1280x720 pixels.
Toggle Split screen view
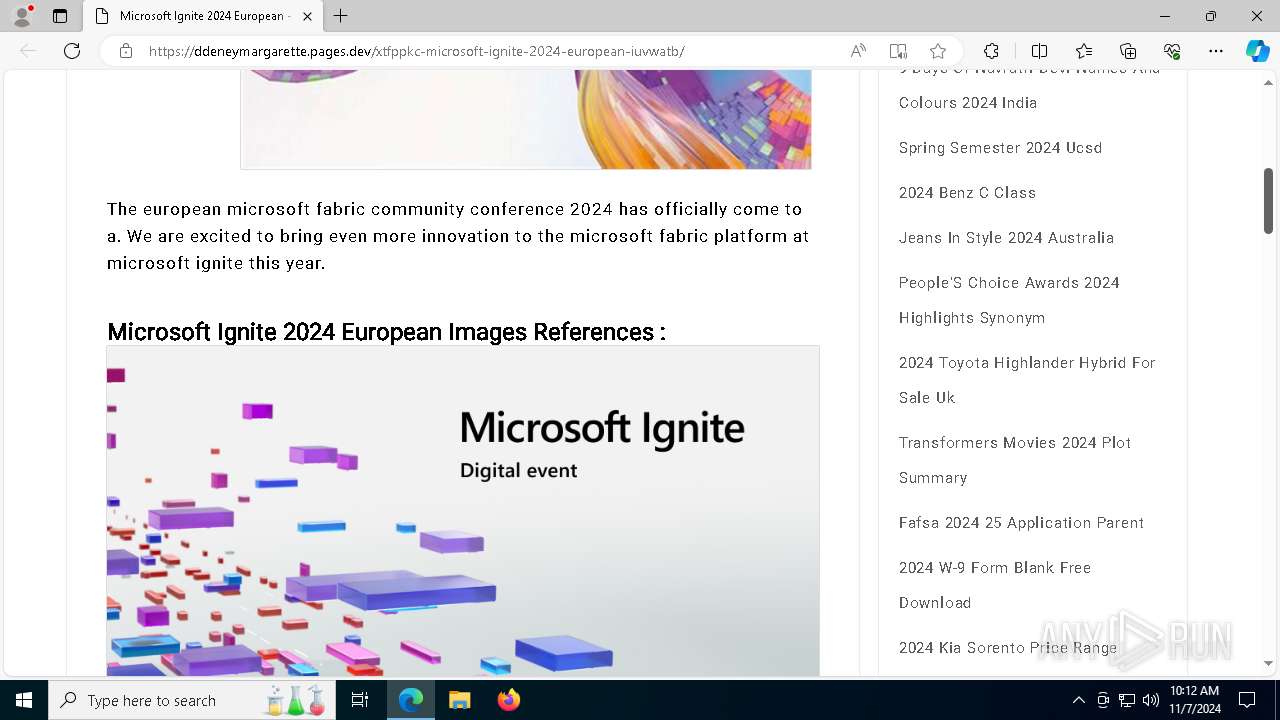(x=1039, y=51)
